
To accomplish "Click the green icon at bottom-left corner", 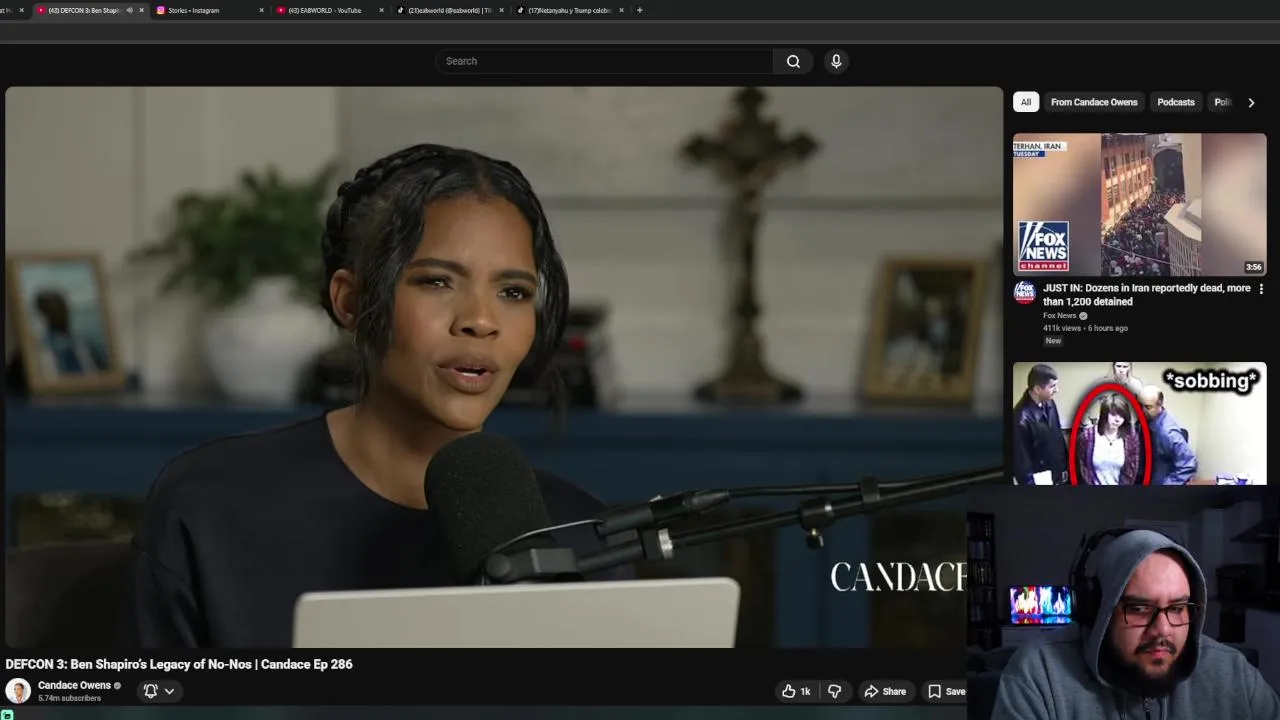I will tap(6, 714).
